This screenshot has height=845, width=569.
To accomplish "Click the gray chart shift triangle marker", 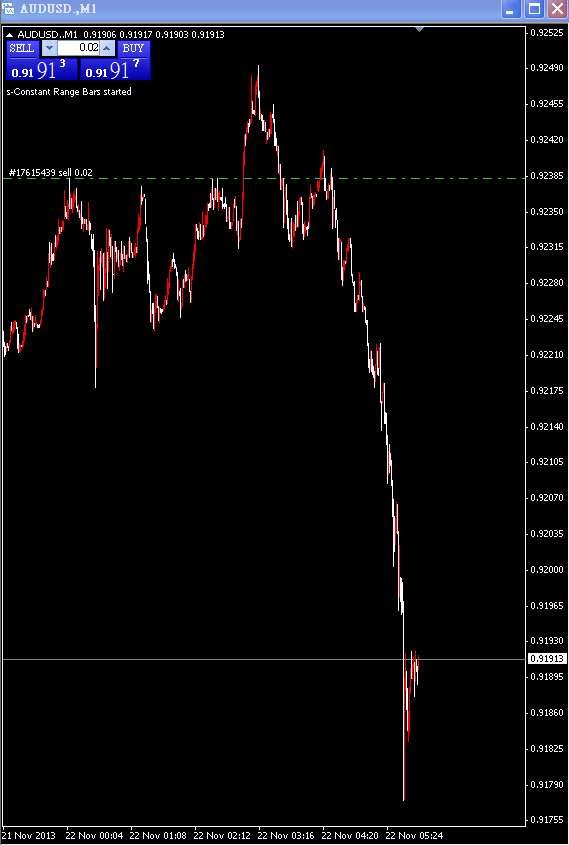I will (420, 29).
